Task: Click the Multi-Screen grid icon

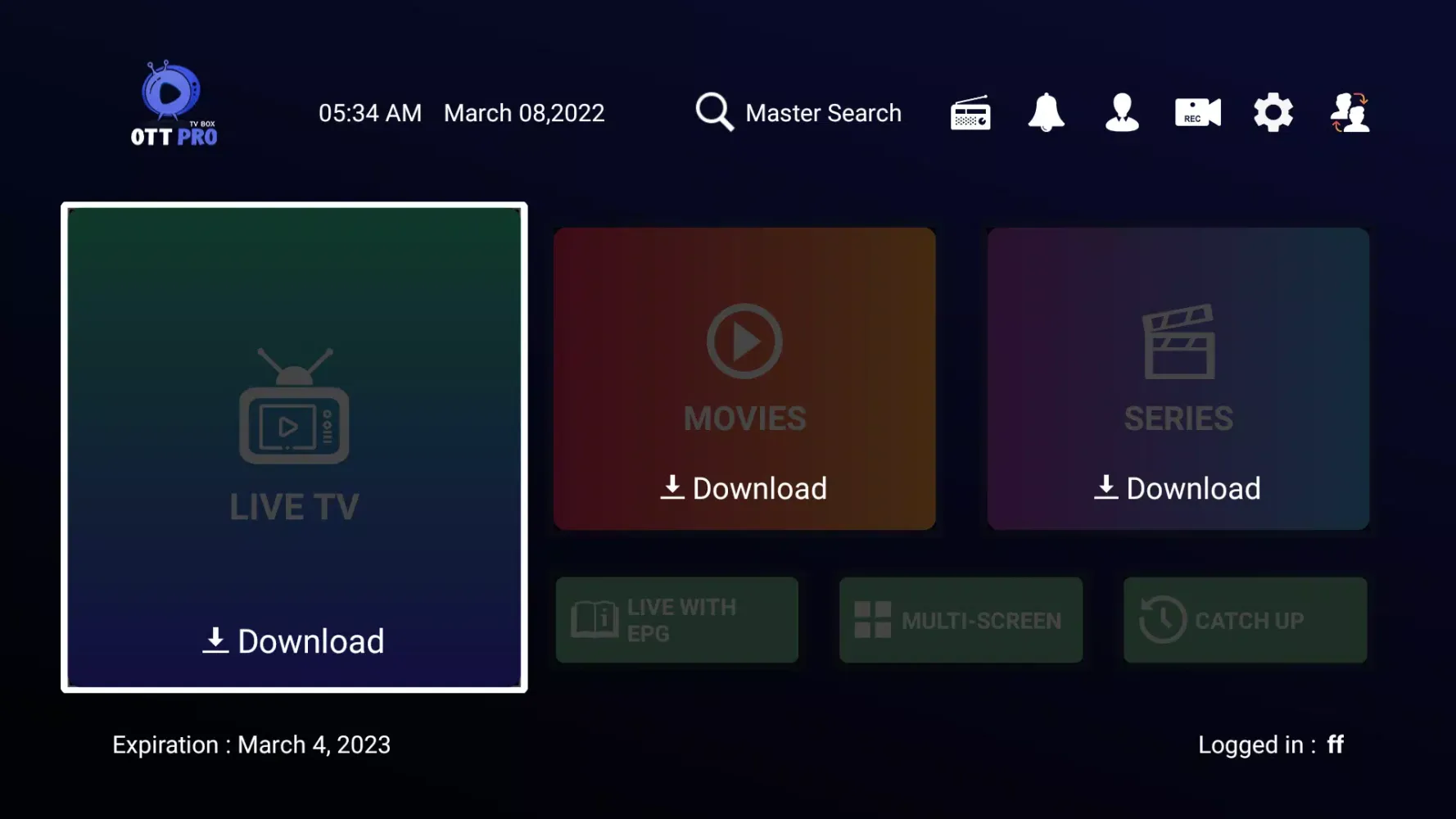Action: (x=873, y=620)
